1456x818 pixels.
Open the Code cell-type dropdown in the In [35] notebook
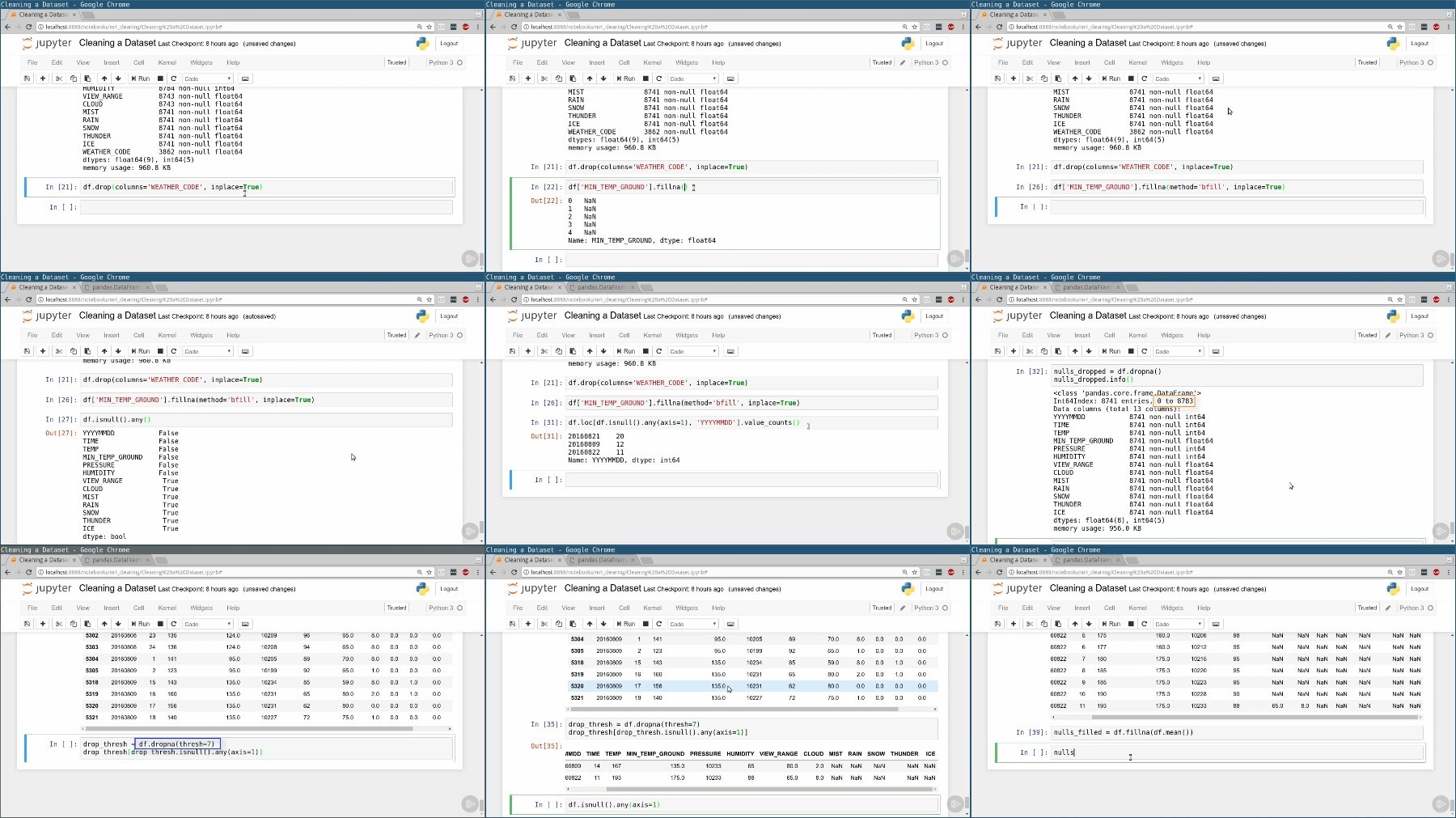point(693,624)
